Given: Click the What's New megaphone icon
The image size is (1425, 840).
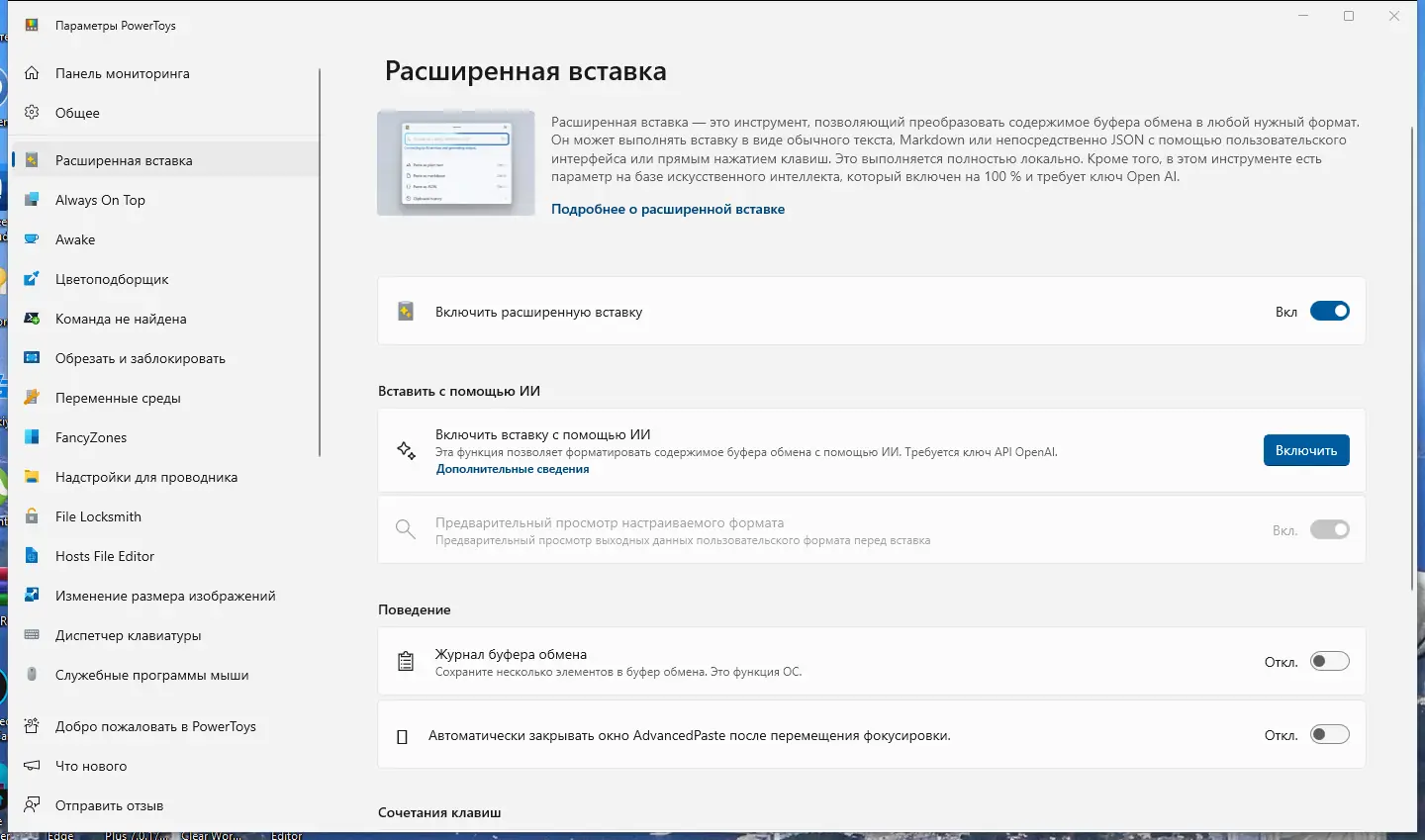Looking at the screenshot, I should pyautogui.click(x=32, y=766).
